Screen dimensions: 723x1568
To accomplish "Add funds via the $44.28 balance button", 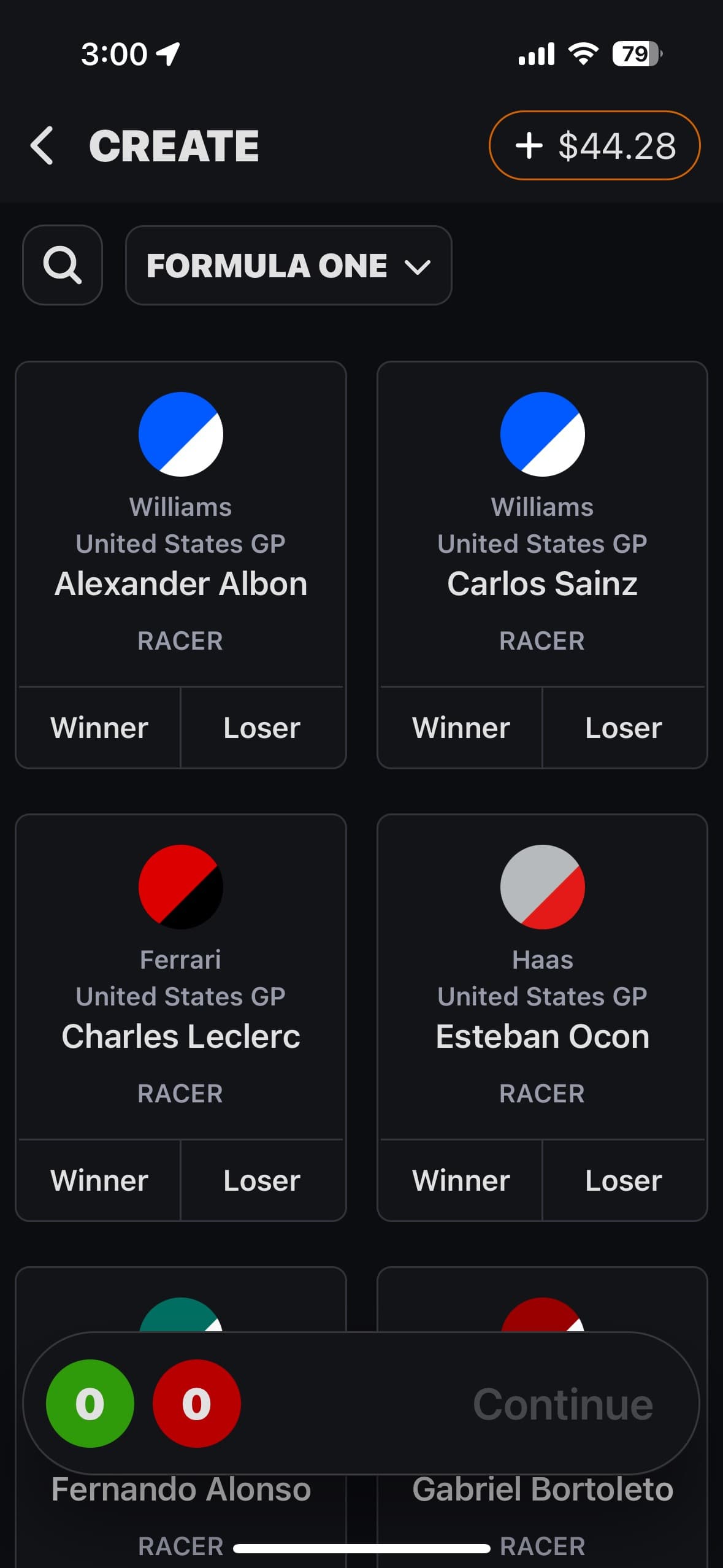I will pos(594,146).
